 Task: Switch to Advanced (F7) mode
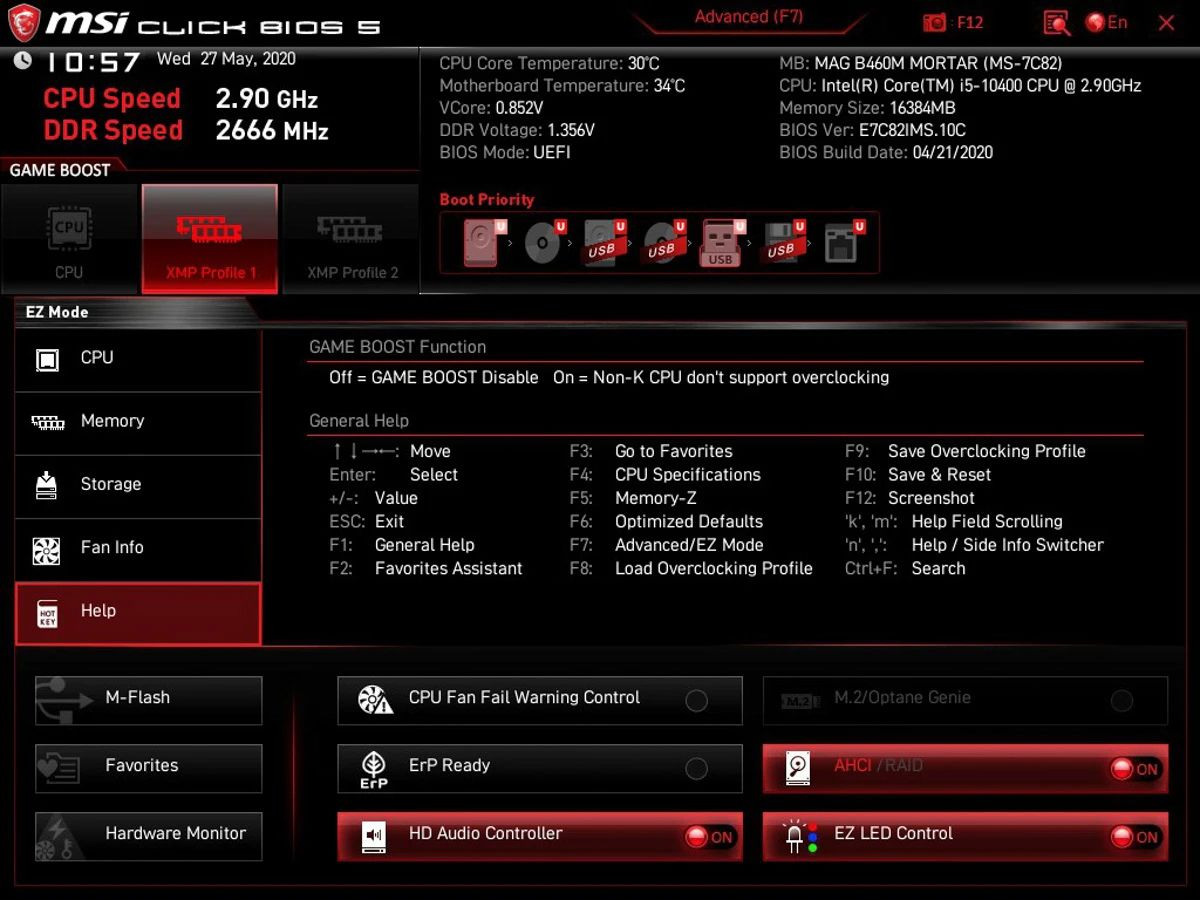pyautogui.click(x=749, y=17)
